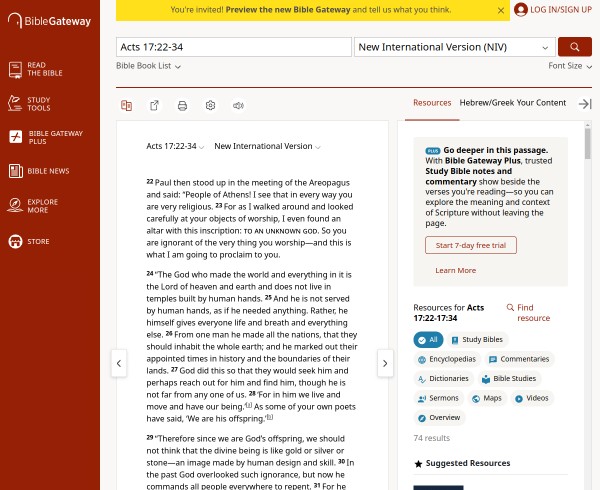Screen dimensions: 600x490
Task: Click the print icon
Action: [183, 106]
